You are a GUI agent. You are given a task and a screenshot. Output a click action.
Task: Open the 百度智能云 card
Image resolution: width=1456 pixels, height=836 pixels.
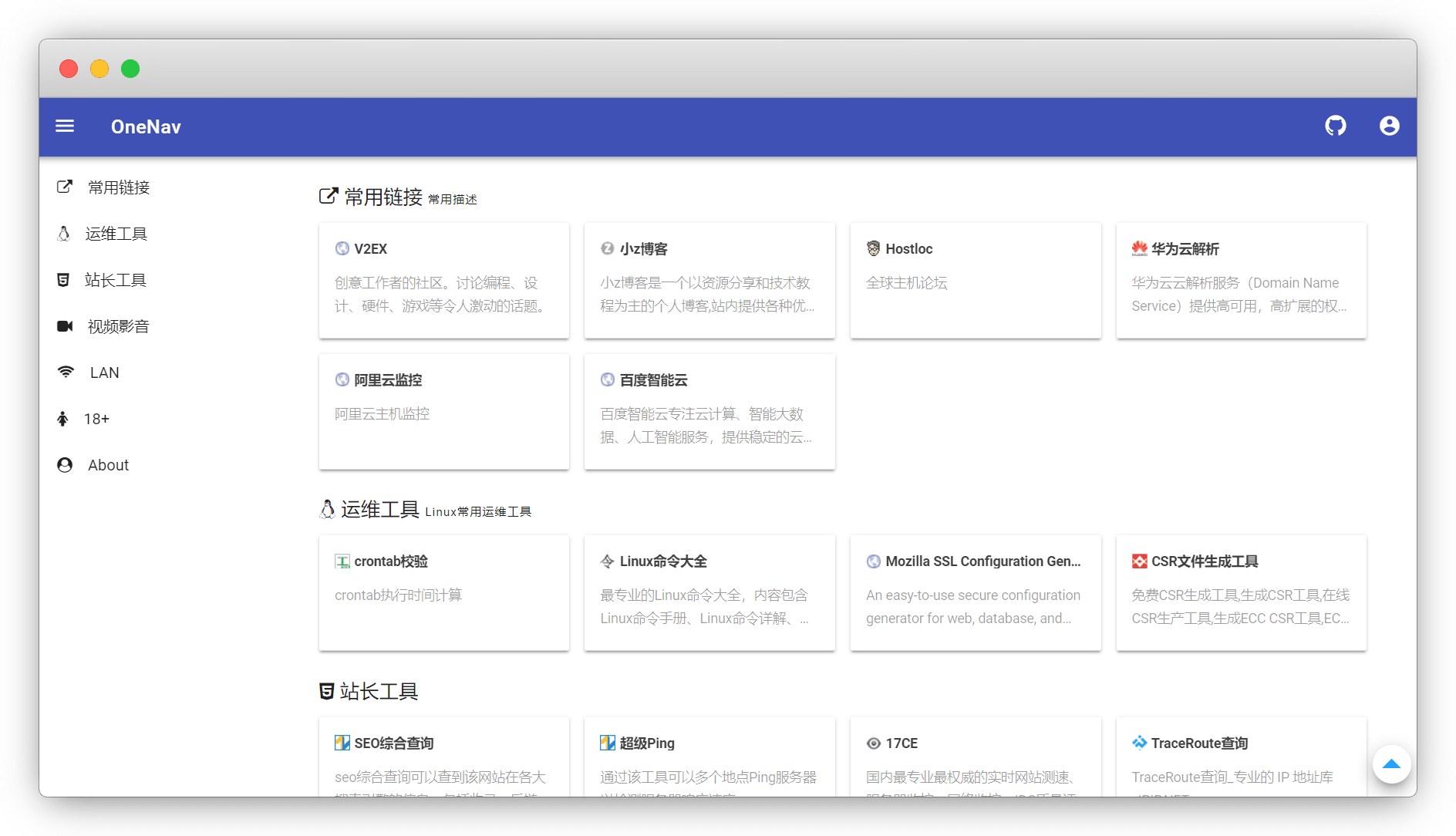[709, 411]
